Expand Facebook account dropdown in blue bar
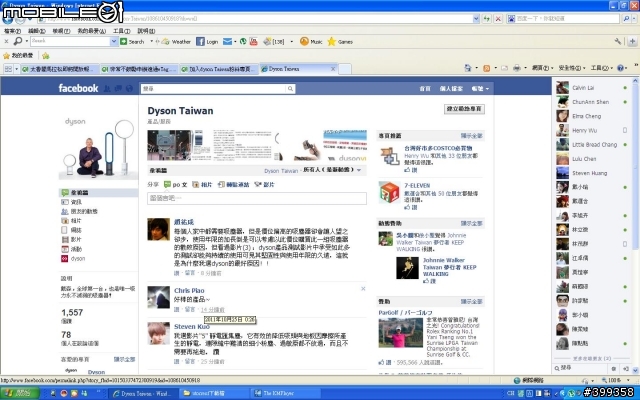640x400 pixels. pyautogui.click(x=480, y=89)
